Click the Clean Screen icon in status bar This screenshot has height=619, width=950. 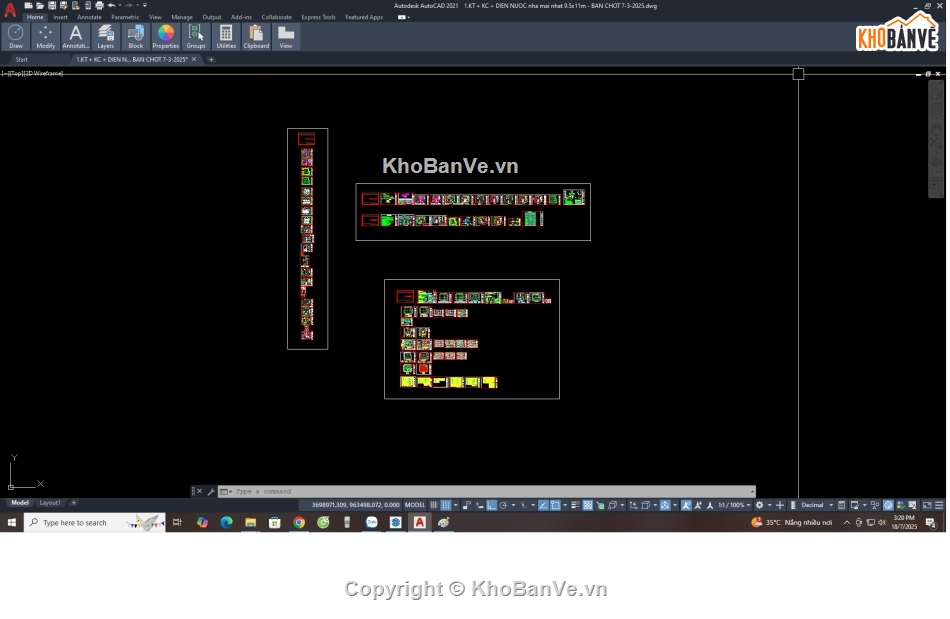(927, 505)
